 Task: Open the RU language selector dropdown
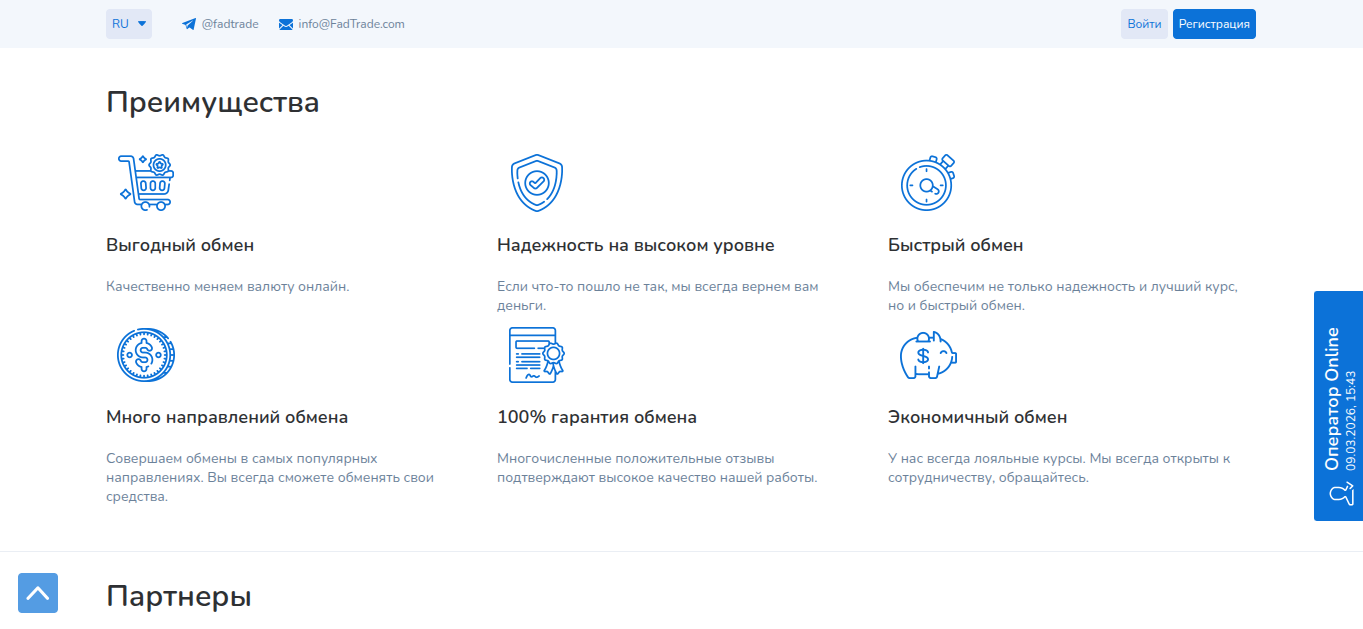click(128, 23)
